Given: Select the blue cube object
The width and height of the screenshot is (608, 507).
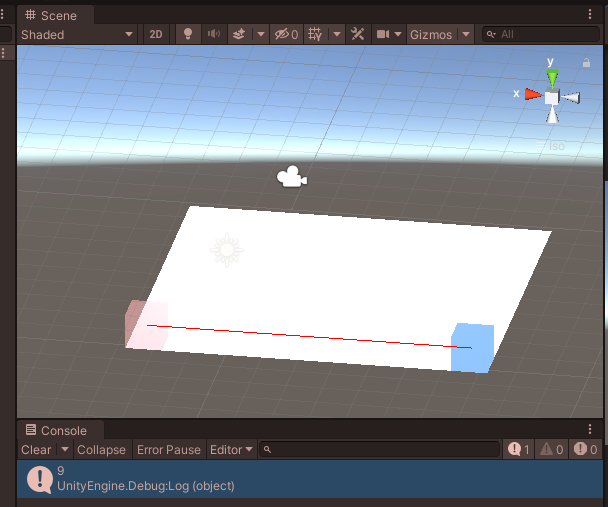Looking at the screenshot, I should click(x=472, y=348).
